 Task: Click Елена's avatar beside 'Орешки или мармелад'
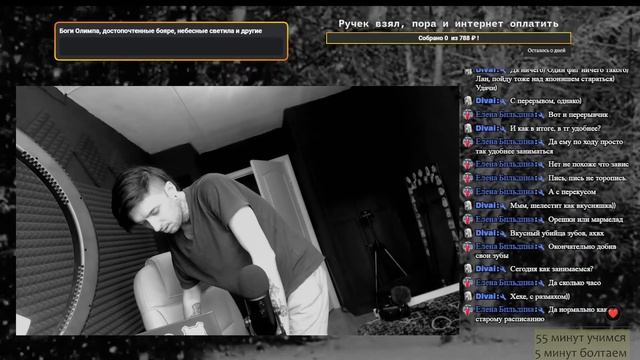468,220
